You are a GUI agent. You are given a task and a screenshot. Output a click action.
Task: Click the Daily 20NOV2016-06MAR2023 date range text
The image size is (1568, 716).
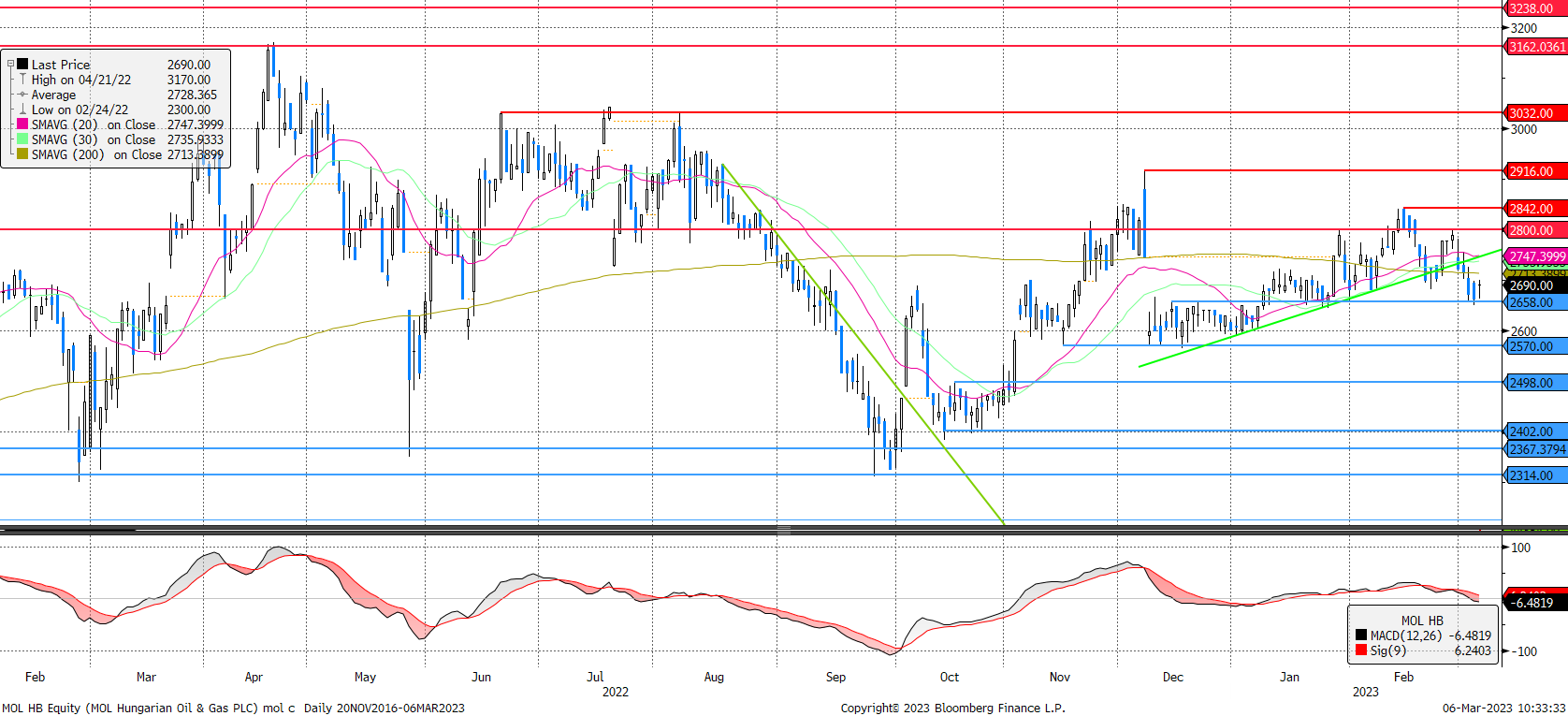point(384,708)
